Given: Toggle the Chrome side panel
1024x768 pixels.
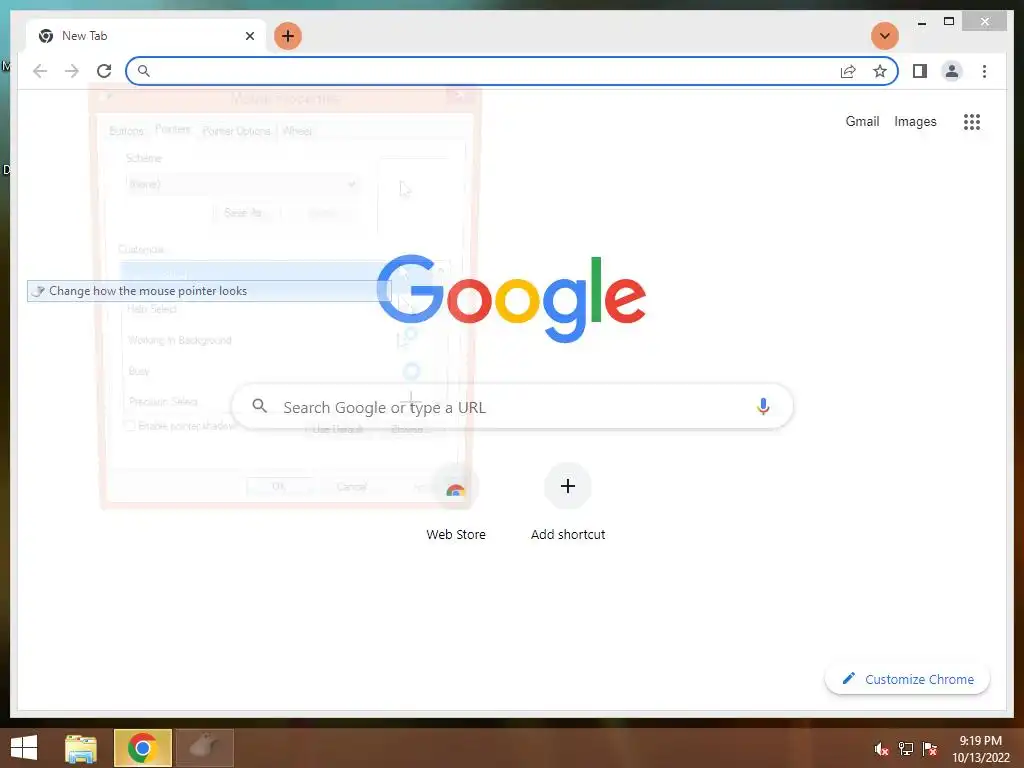Looking at the screenshot, I should (x=920, y=71).
